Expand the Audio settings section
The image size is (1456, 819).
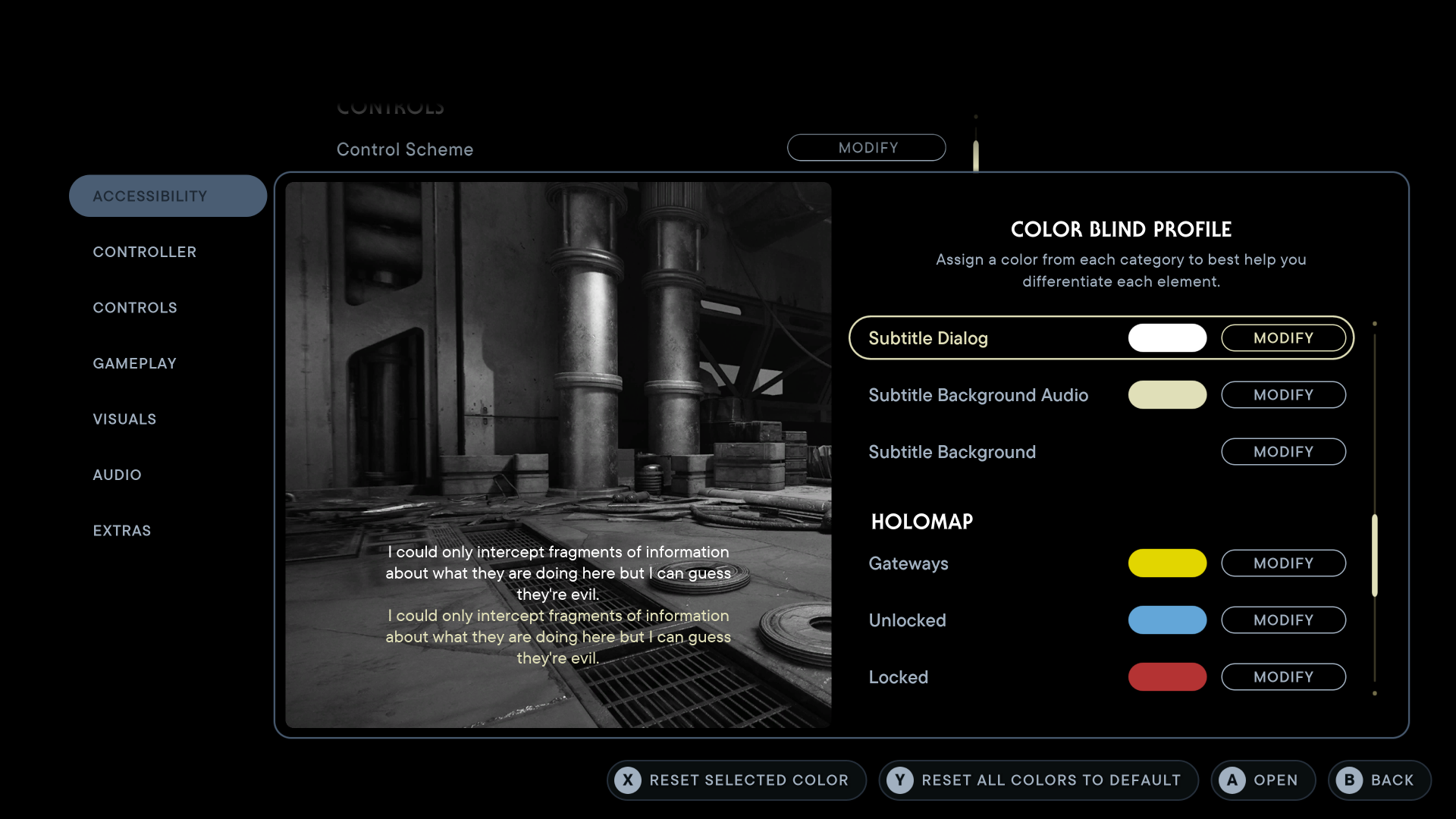pyautogui.click(x=117, y=474)
